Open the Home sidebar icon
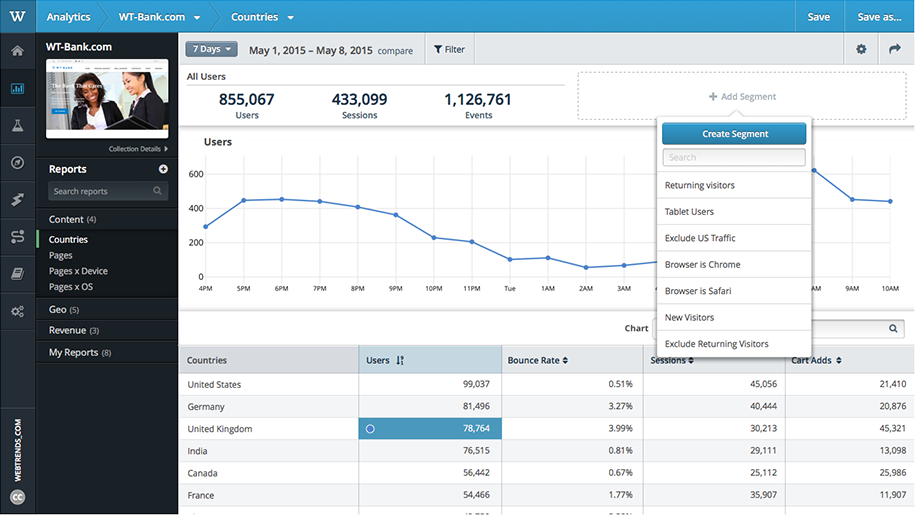Viewport: 915px width, 515px height. tap(18, 51)
